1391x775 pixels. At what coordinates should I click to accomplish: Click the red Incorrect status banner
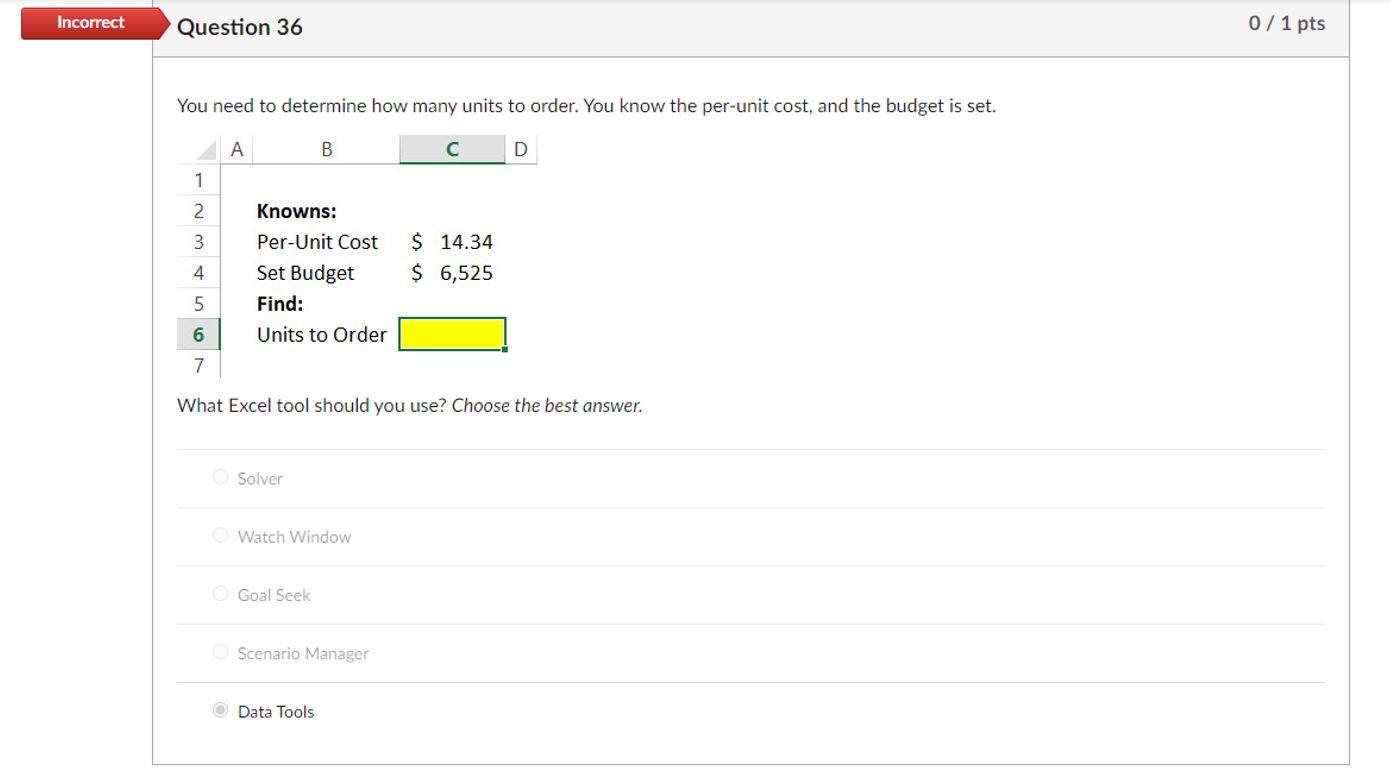click(x=88, y=22)
